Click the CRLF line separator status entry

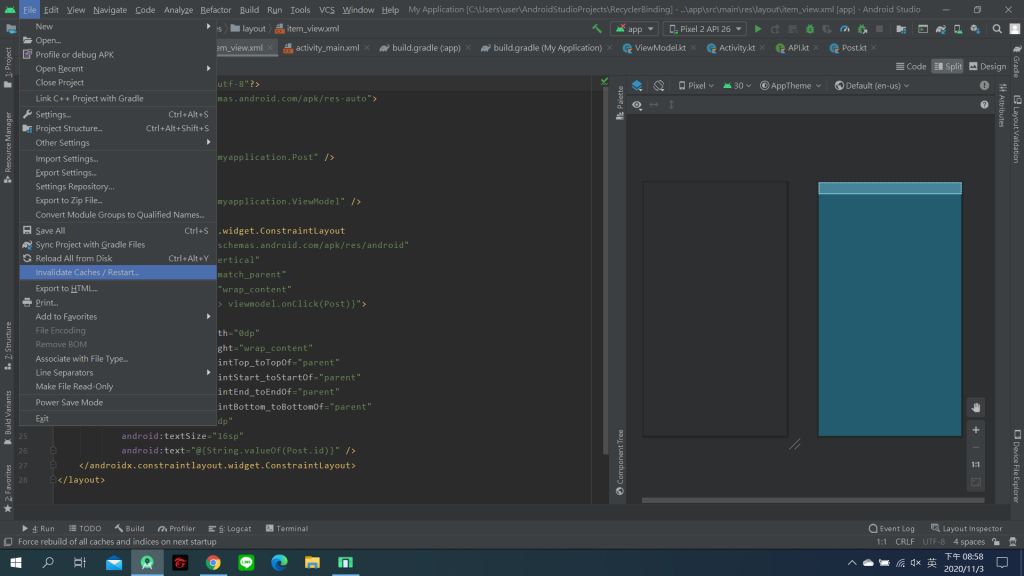pyautogui.click(x=904, y=542)
